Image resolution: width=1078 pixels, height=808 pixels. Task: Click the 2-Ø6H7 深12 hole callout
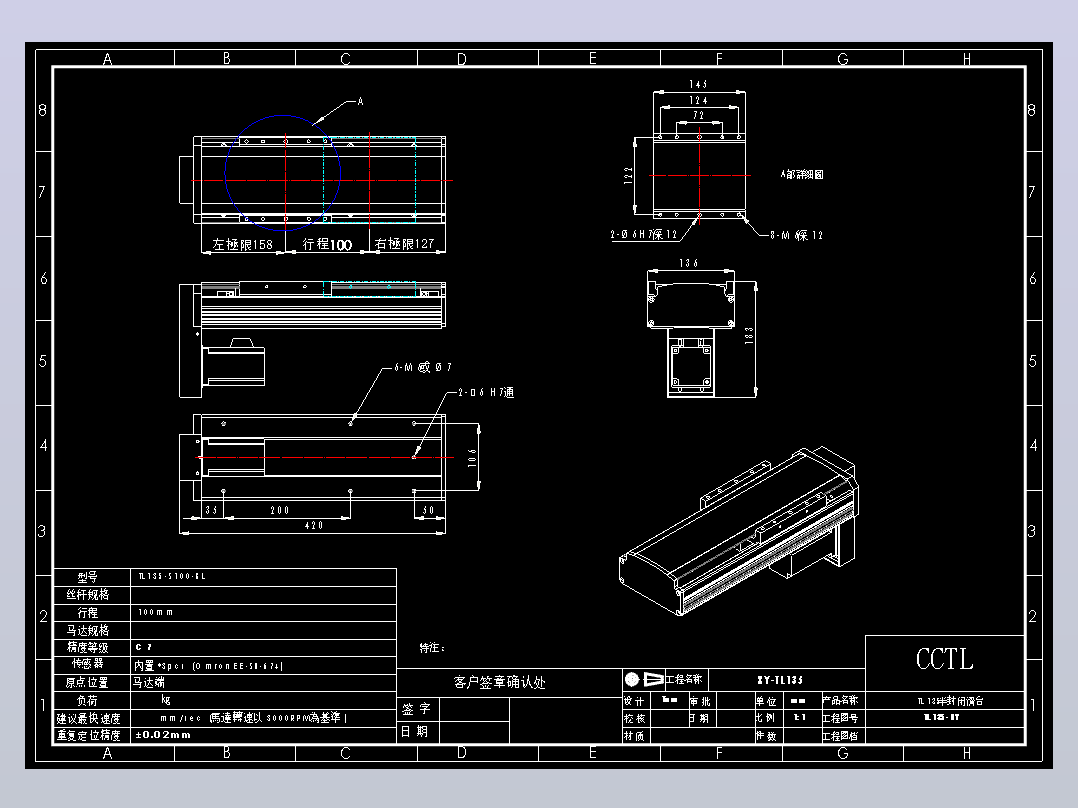(644, 234)
